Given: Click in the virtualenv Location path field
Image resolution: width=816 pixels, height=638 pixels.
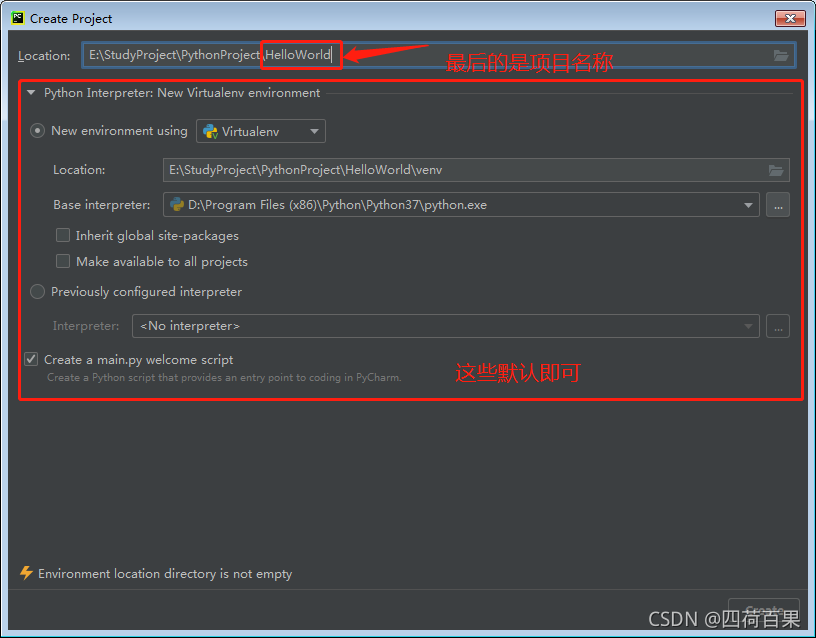Looking at the screenshot, I should (x=476, y=170).
